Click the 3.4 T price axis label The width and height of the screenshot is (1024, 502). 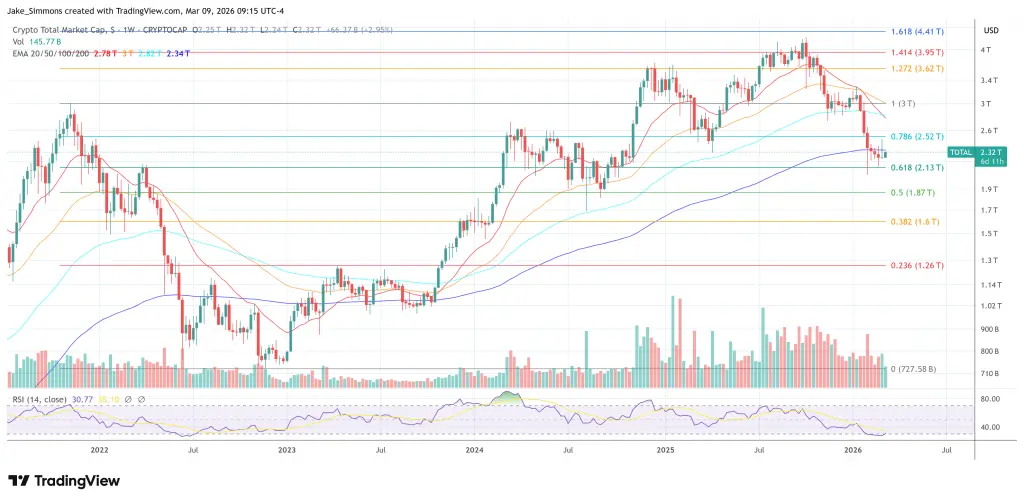[989, 80]
